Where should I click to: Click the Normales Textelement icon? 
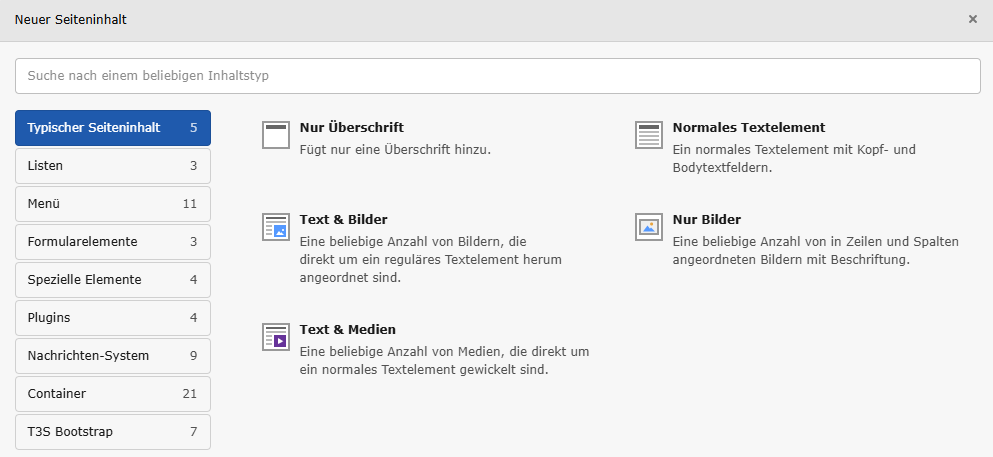click(649, 135)
